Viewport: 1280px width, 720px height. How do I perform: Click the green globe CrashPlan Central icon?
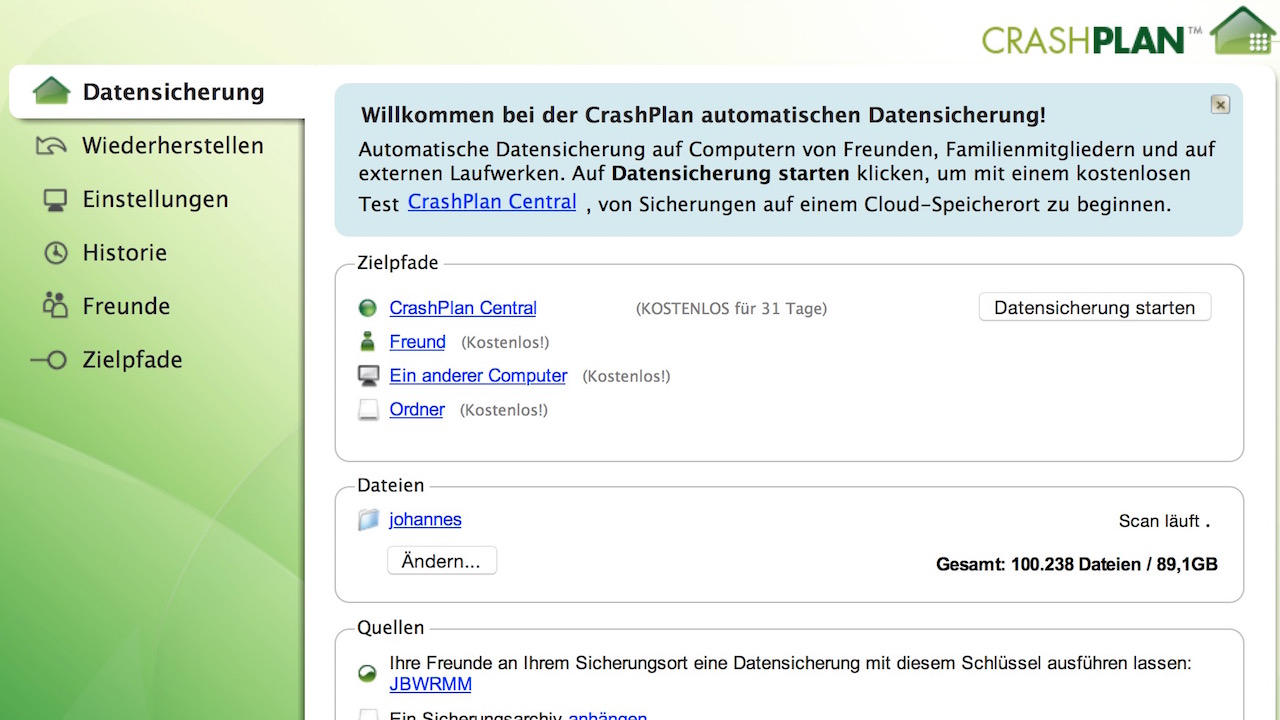point(368,308)
